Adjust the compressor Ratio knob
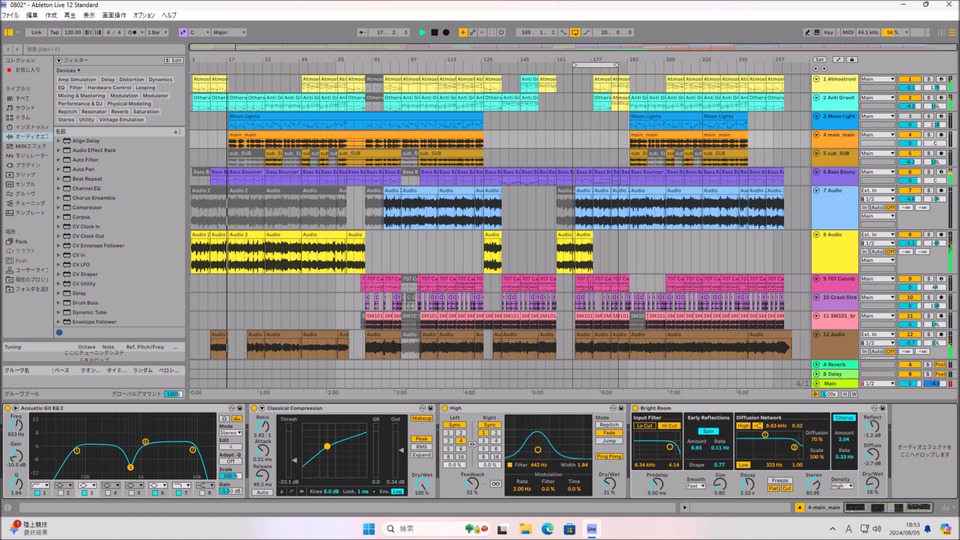Image resolution: width=960 pixels, height=540 pixels. tap(263, 427)
